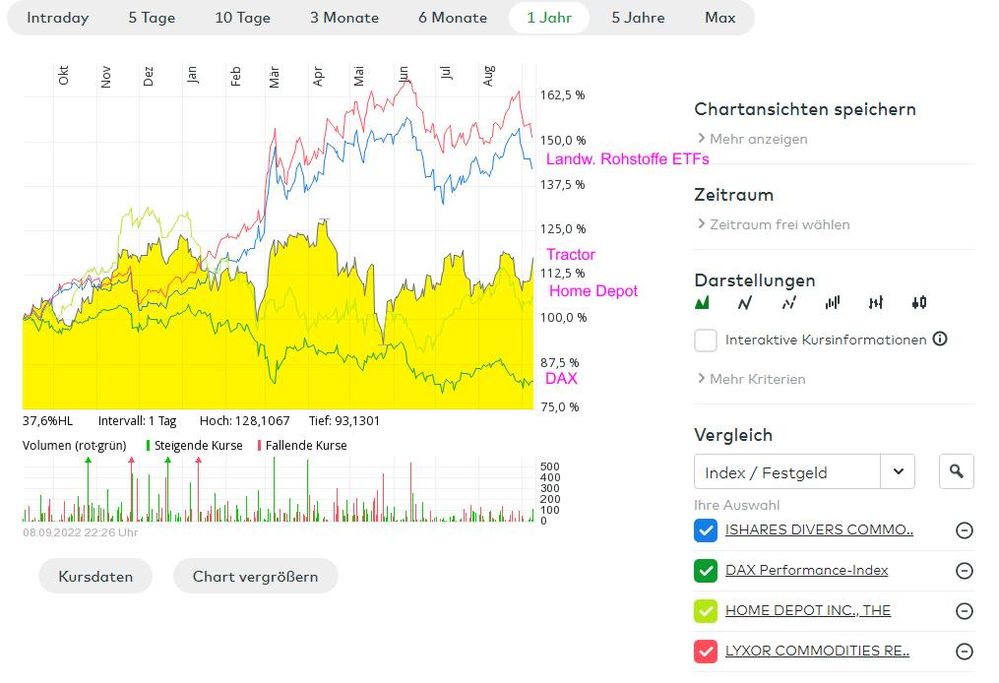
Task: Remove Lyxor Commodities via minus icon
Action: pyautogui.click(x=964, y=651)
